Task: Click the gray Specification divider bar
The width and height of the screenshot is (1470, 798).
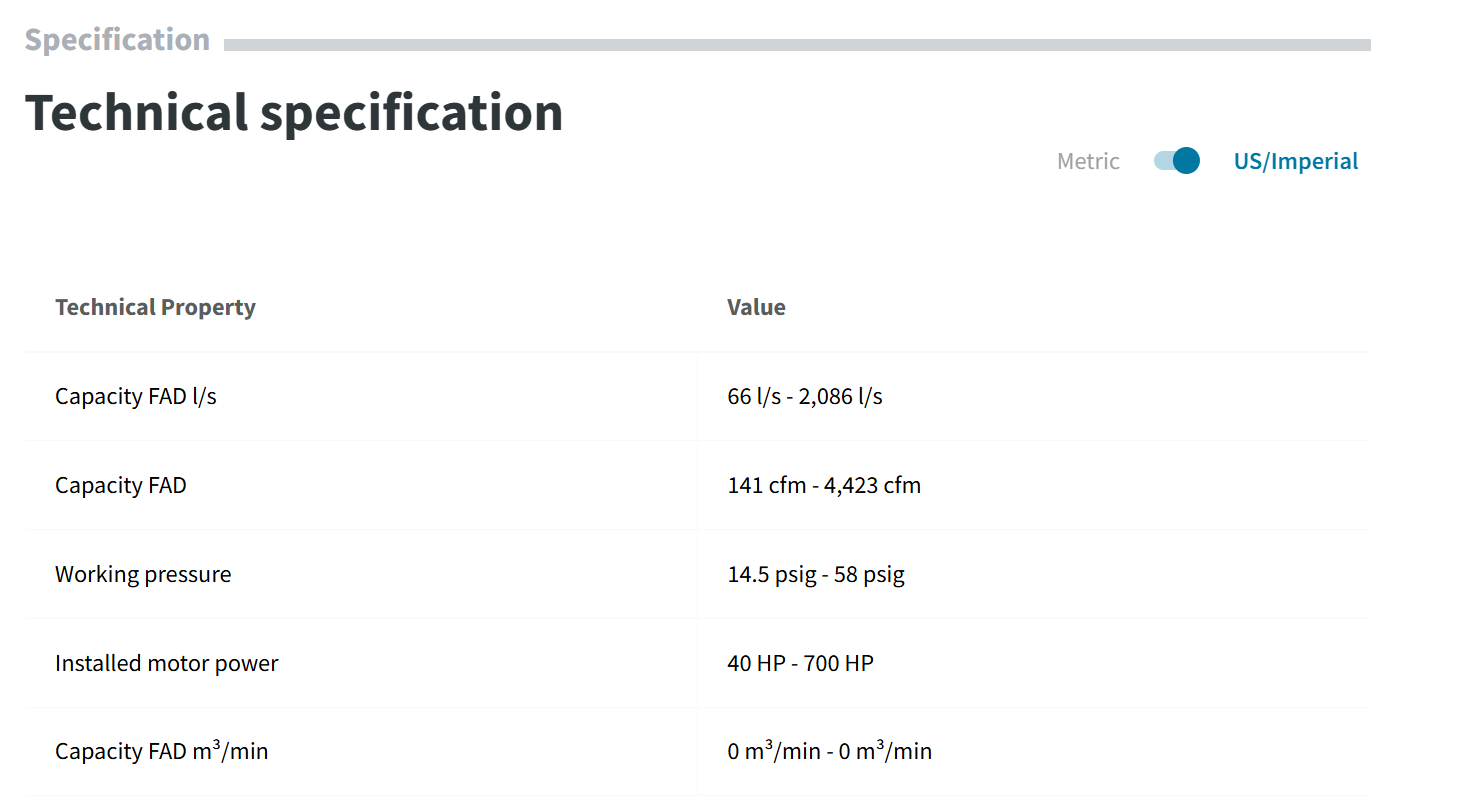Action: tap(797, 44)
